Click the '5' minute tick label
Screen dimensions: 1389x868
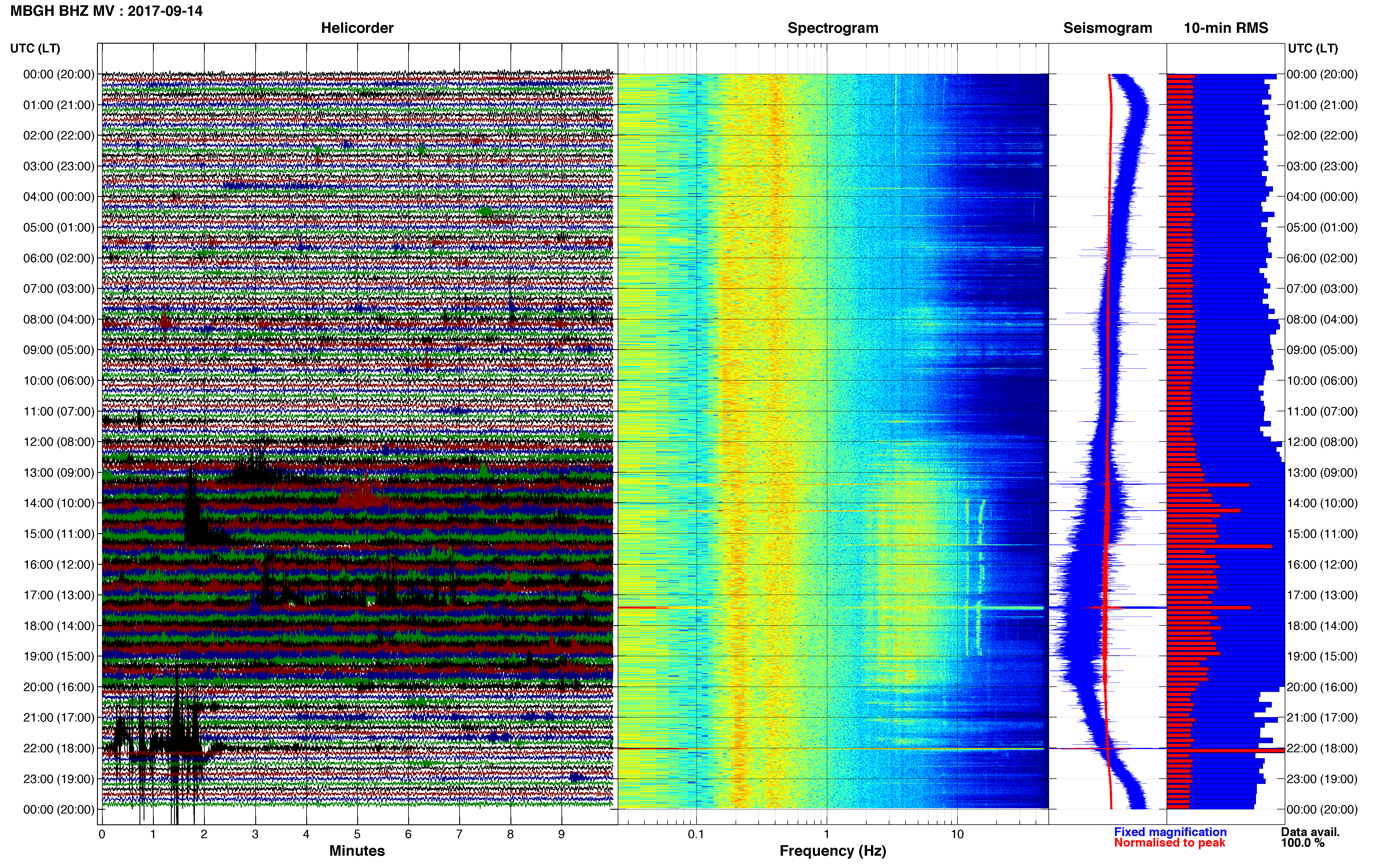click(x=357, y=834)
